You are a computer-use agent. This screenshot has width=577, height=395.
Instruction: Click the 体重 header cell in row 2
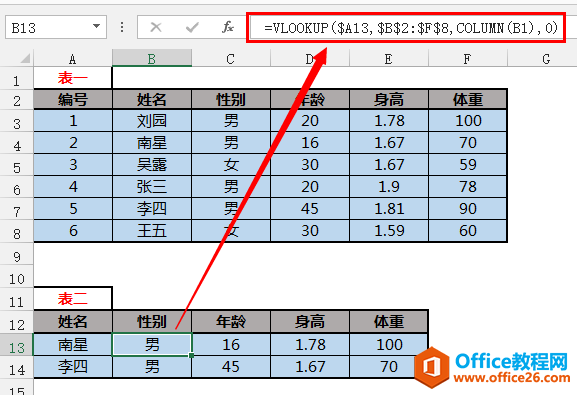(x=468, y=99)
